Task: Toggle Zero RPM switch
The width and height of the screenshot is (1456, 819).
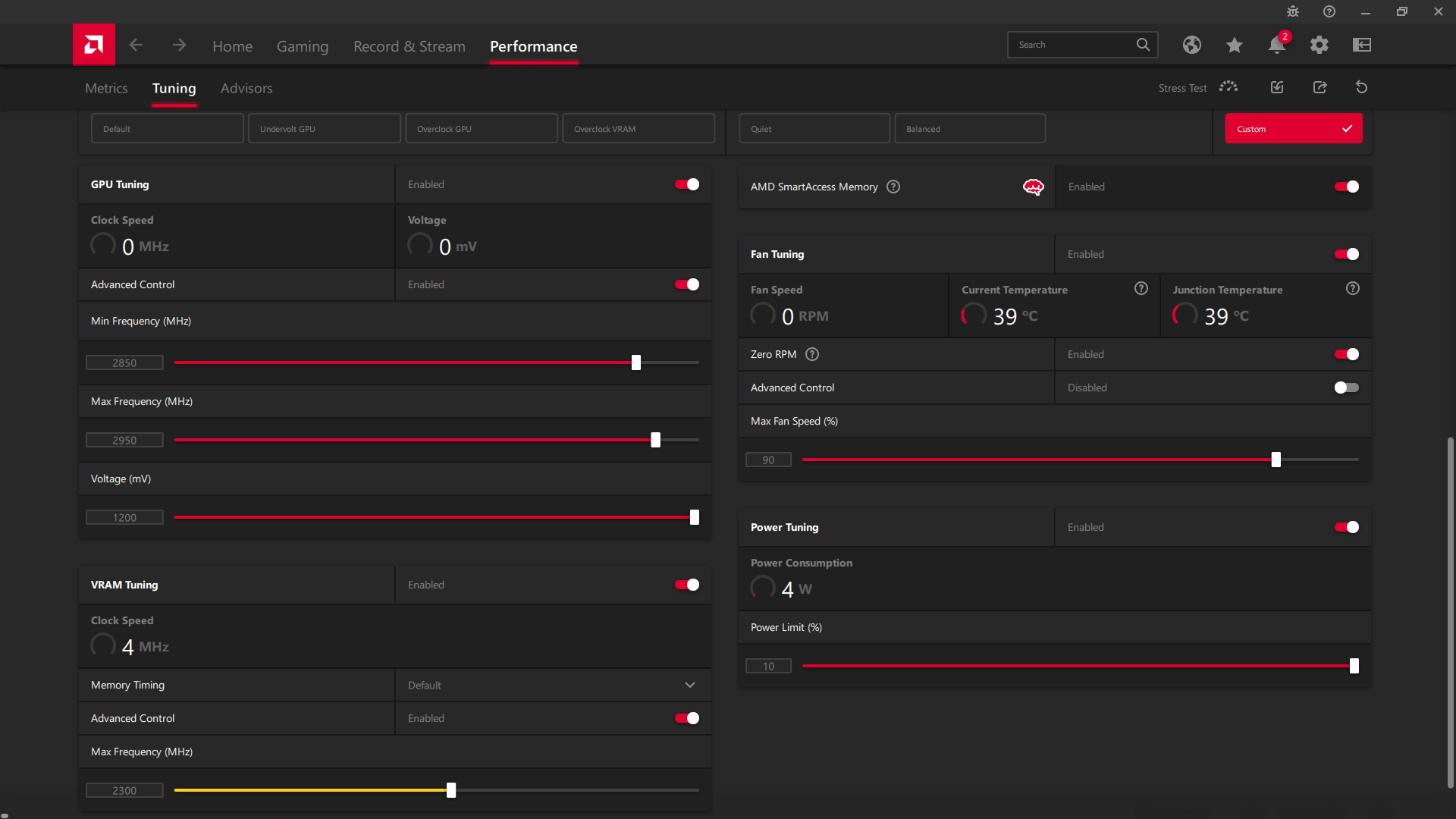Action: [1347, 354]
